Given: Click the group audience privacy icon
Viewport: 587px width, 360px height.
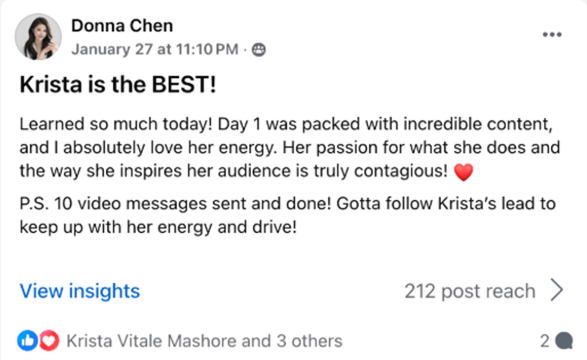Looking at the screenshot, I should pyautogui.click(x=259, y=50).
